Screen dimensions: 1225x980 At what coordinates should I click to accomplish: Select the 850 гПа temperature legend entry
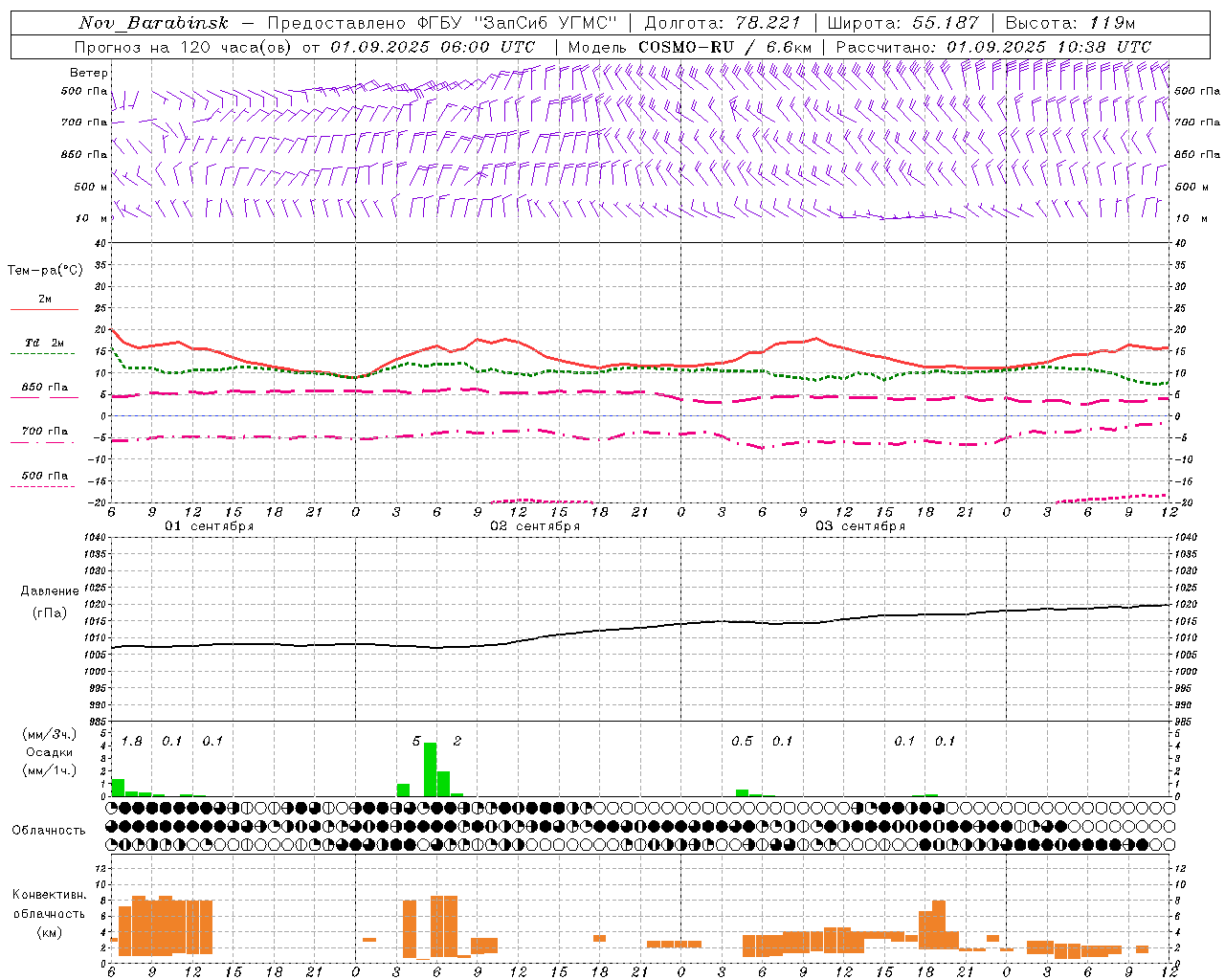[x=44, y=388]
